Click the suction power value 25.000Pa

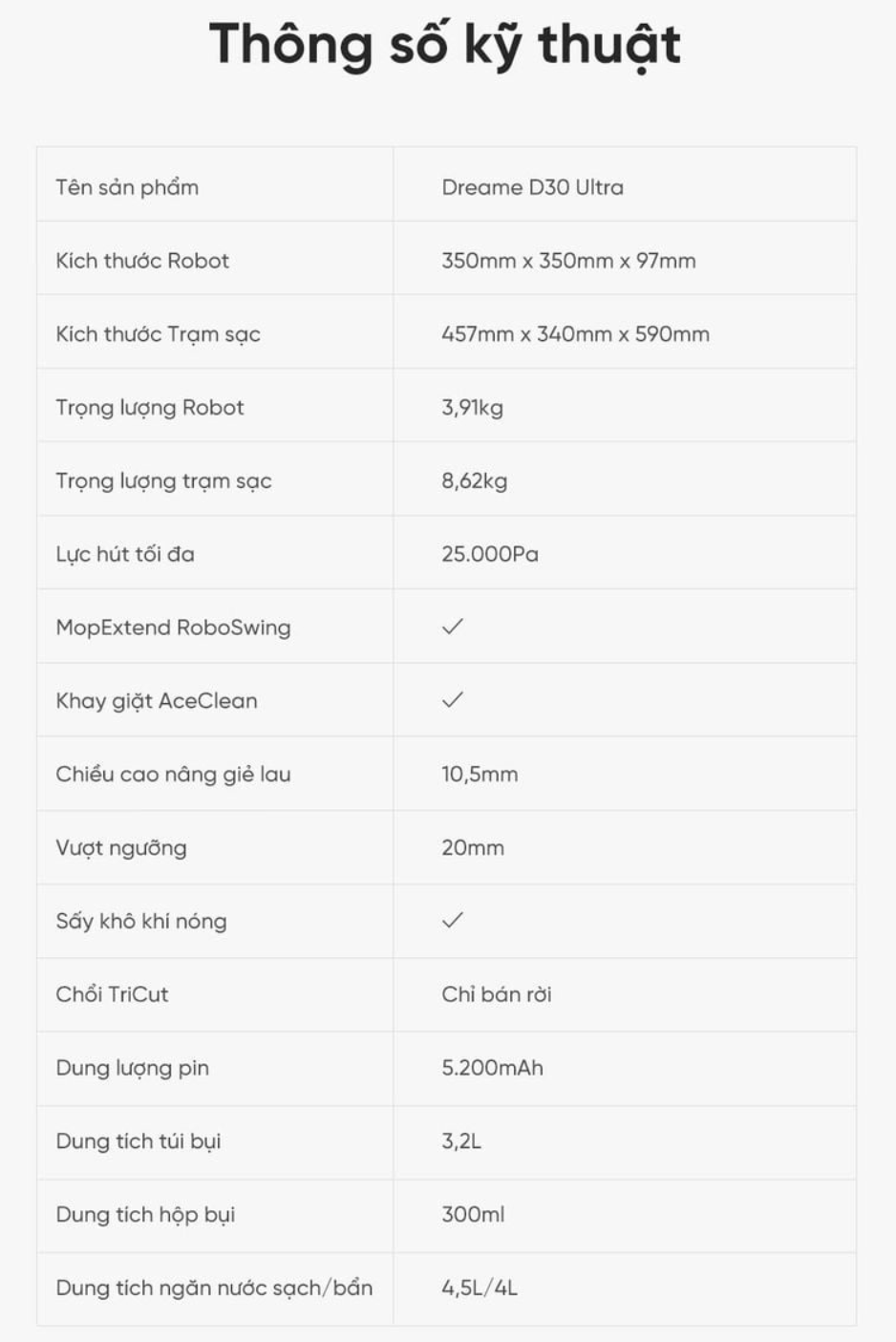coord(490,554)
